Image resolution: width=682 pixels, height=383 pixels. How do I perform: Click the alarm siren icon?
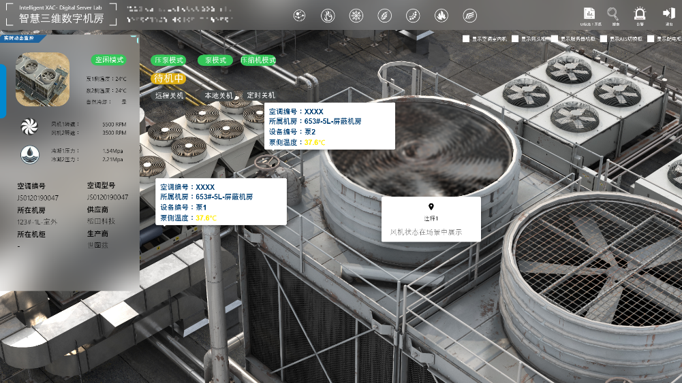point(639,14)
